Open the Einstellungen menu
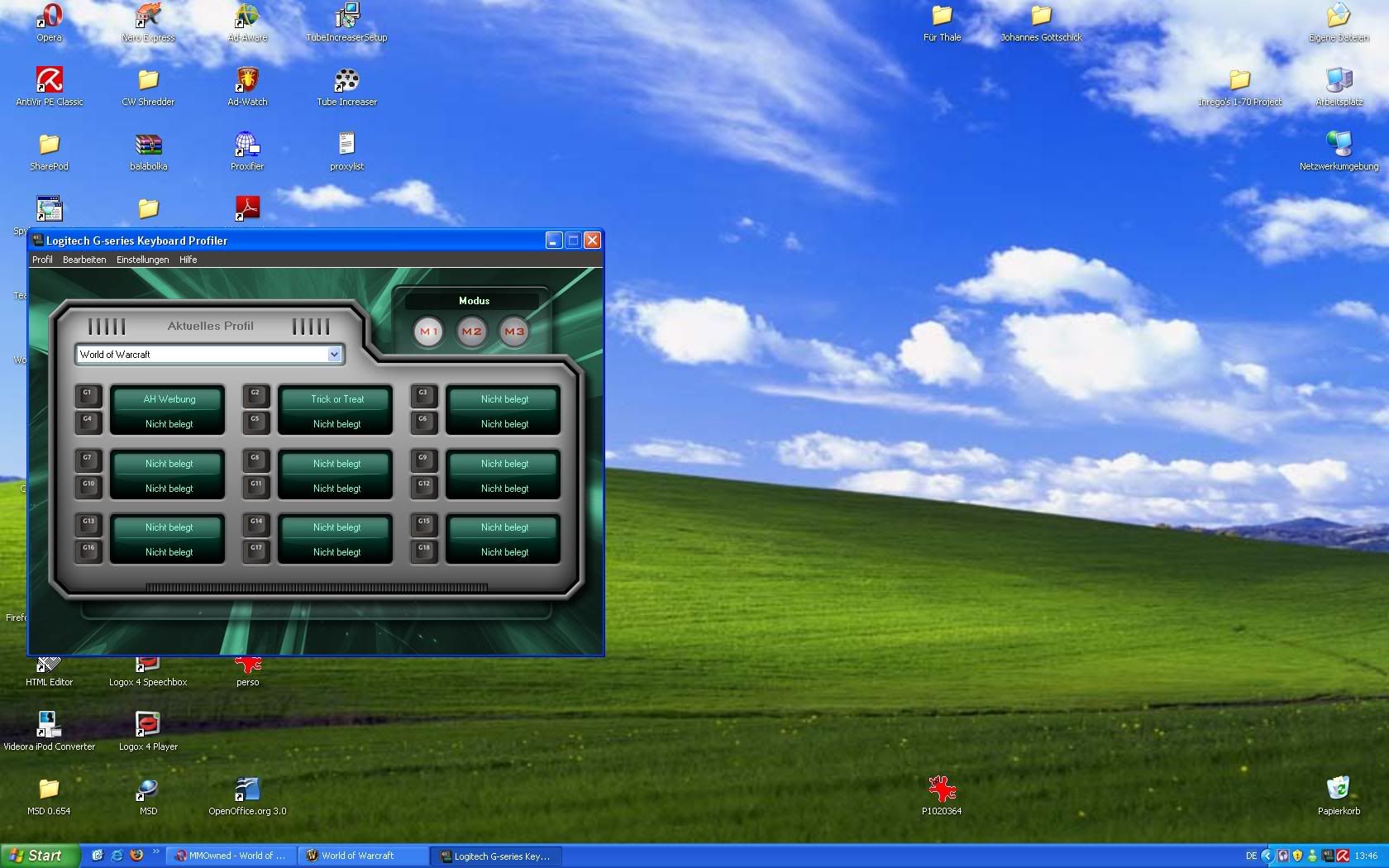The image size is (1389, 868). tap(142, 260)
